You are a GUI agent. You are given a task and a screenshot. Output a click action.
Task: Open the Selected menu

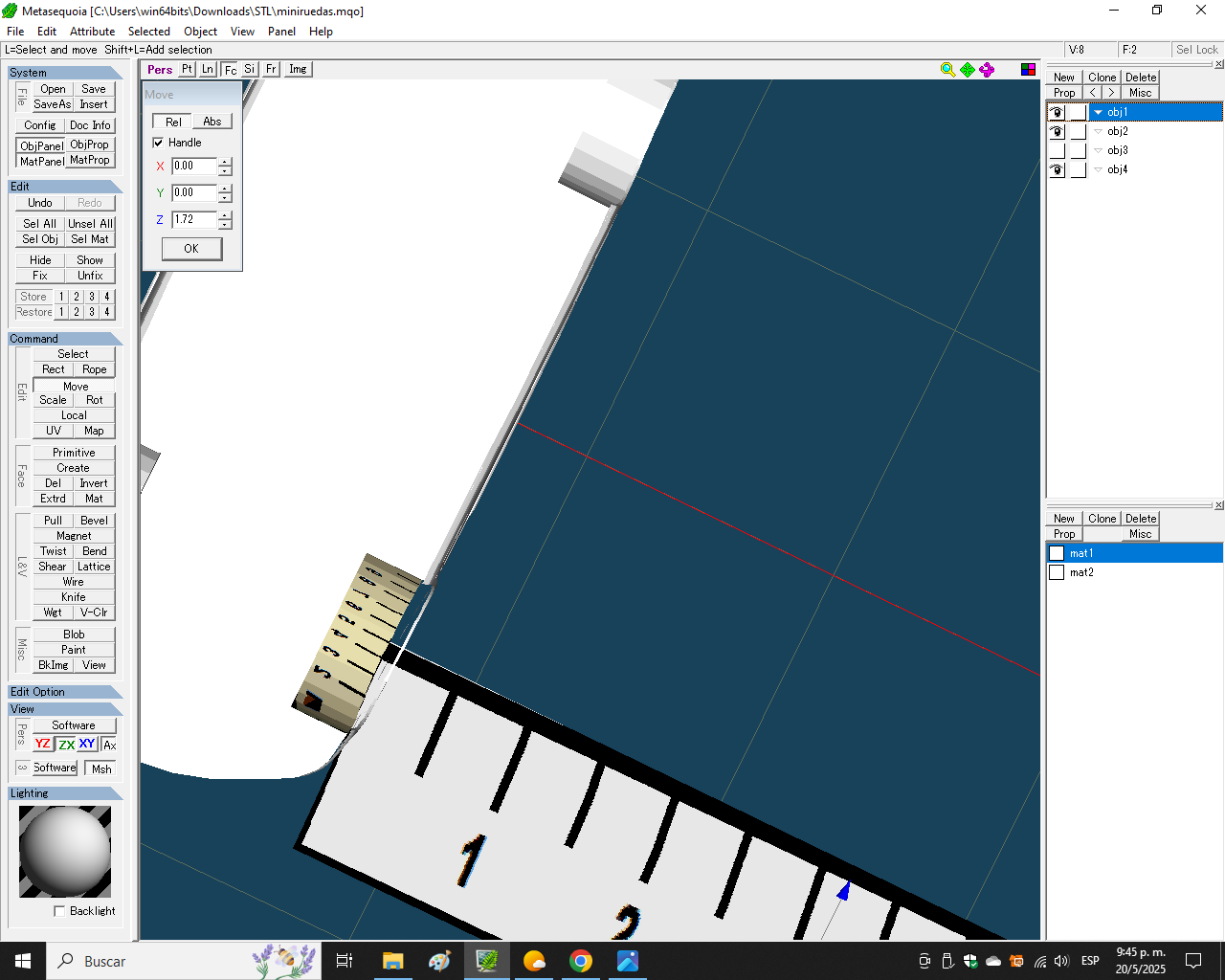148,32
